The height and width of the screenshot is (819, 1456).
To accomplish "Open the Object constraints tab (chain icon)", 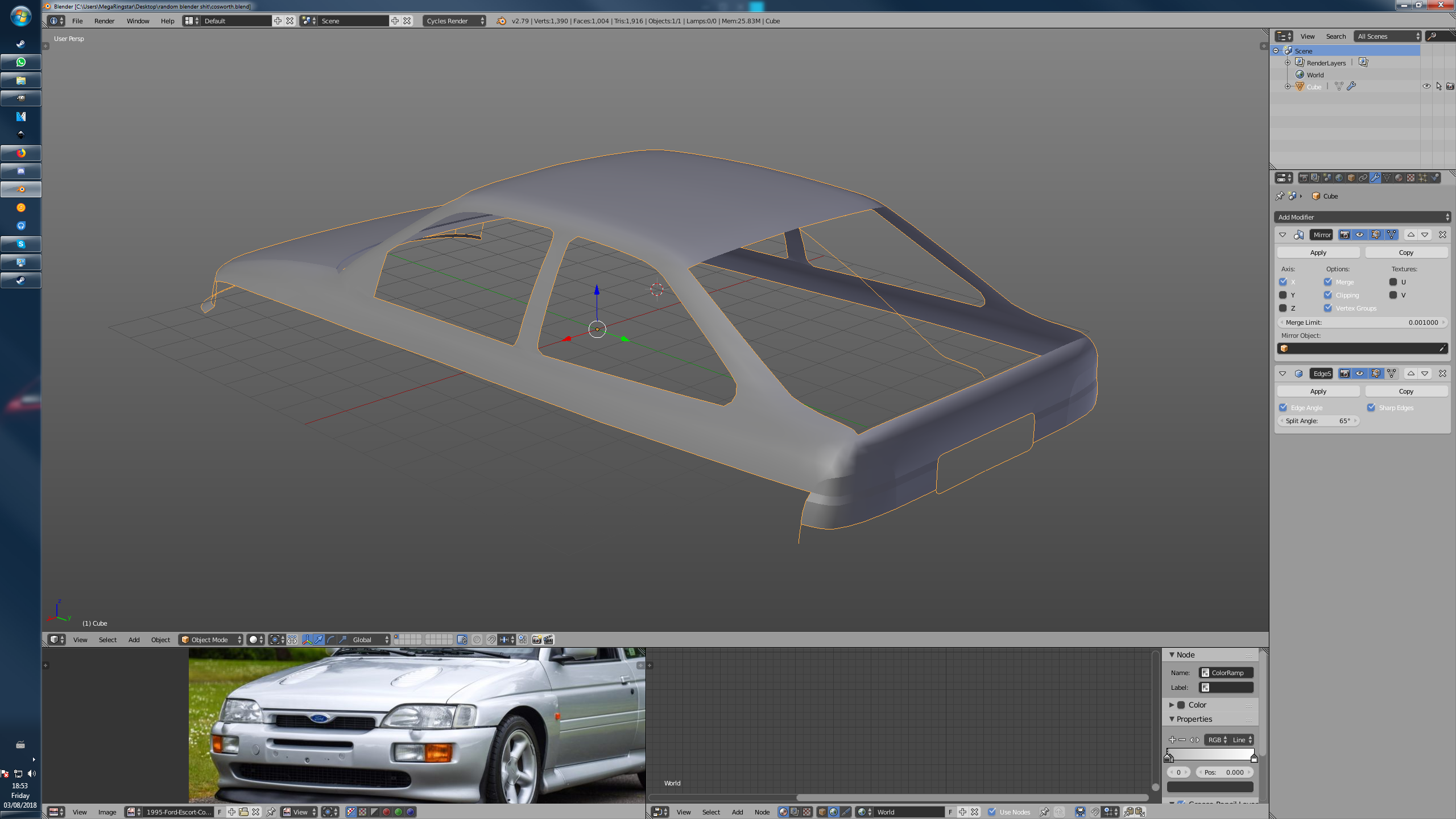I will (x=1363, y=177).
